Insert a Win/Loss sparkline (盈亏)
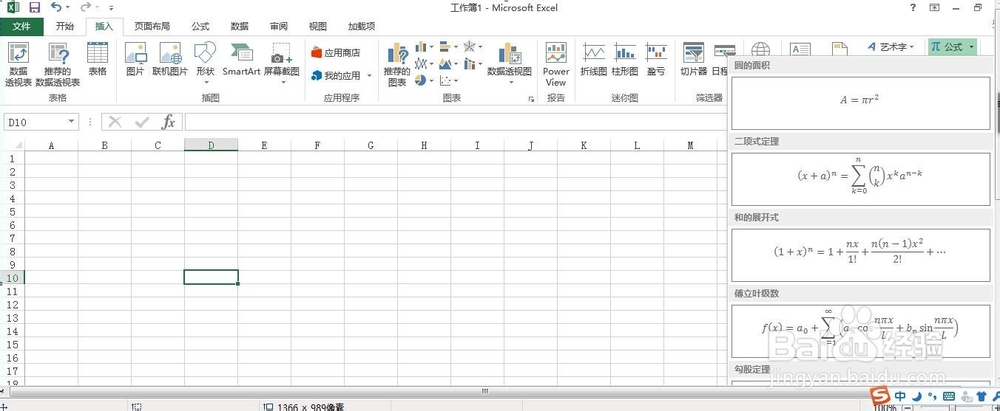1000x411 pixels. coord(656,59)
